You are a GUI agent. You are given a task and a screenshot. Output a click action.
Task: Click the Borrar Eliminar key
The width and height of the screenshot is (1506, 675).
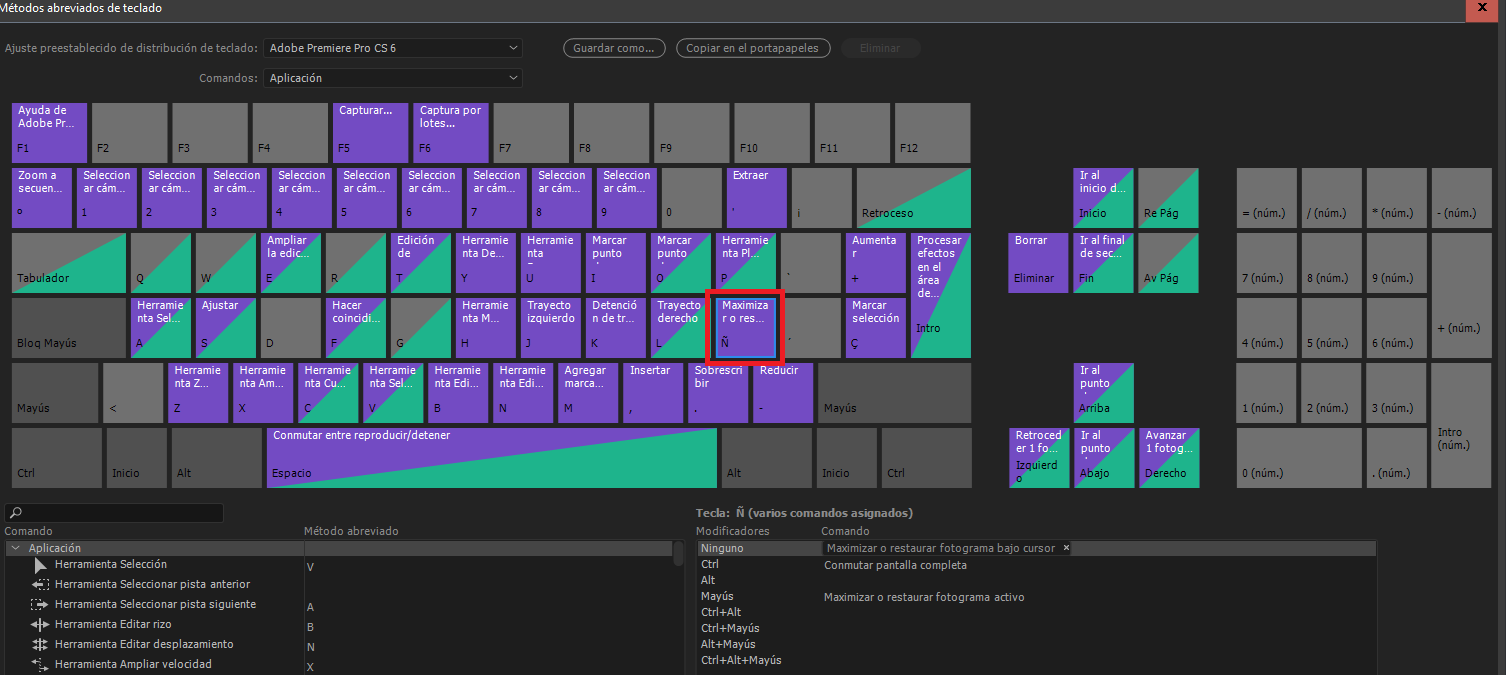1038,262
